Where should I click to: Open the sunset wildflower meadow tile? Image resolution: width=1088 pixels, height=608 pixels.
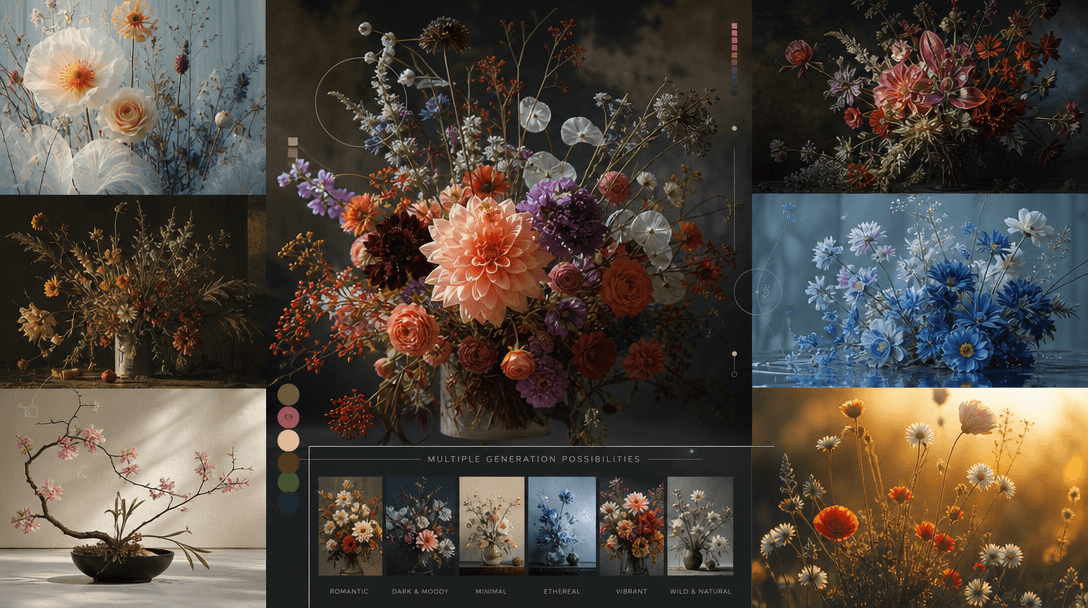pos(920,498)
